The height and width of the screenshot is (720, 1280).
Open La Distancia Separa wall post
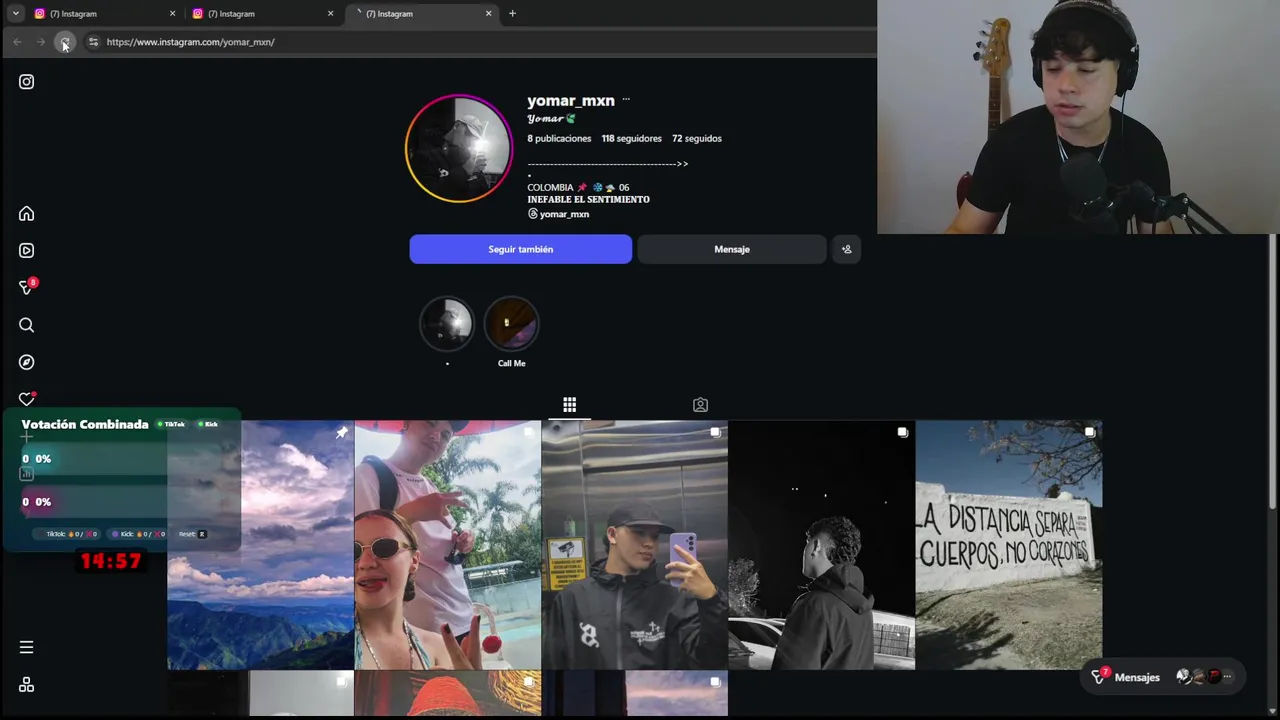tap(1008, 545)
